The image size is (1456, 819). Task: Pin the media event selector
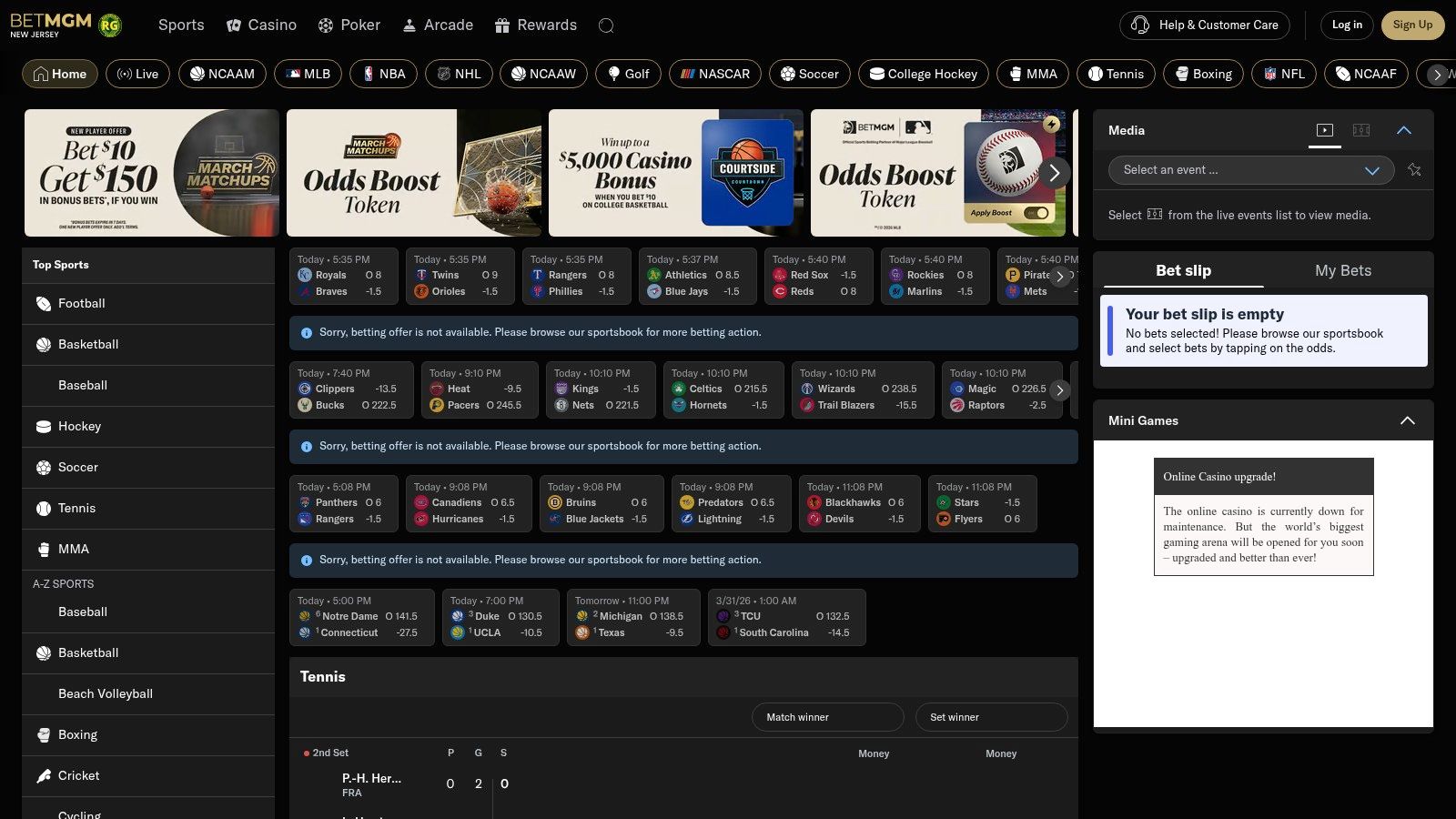(1414, 170)
